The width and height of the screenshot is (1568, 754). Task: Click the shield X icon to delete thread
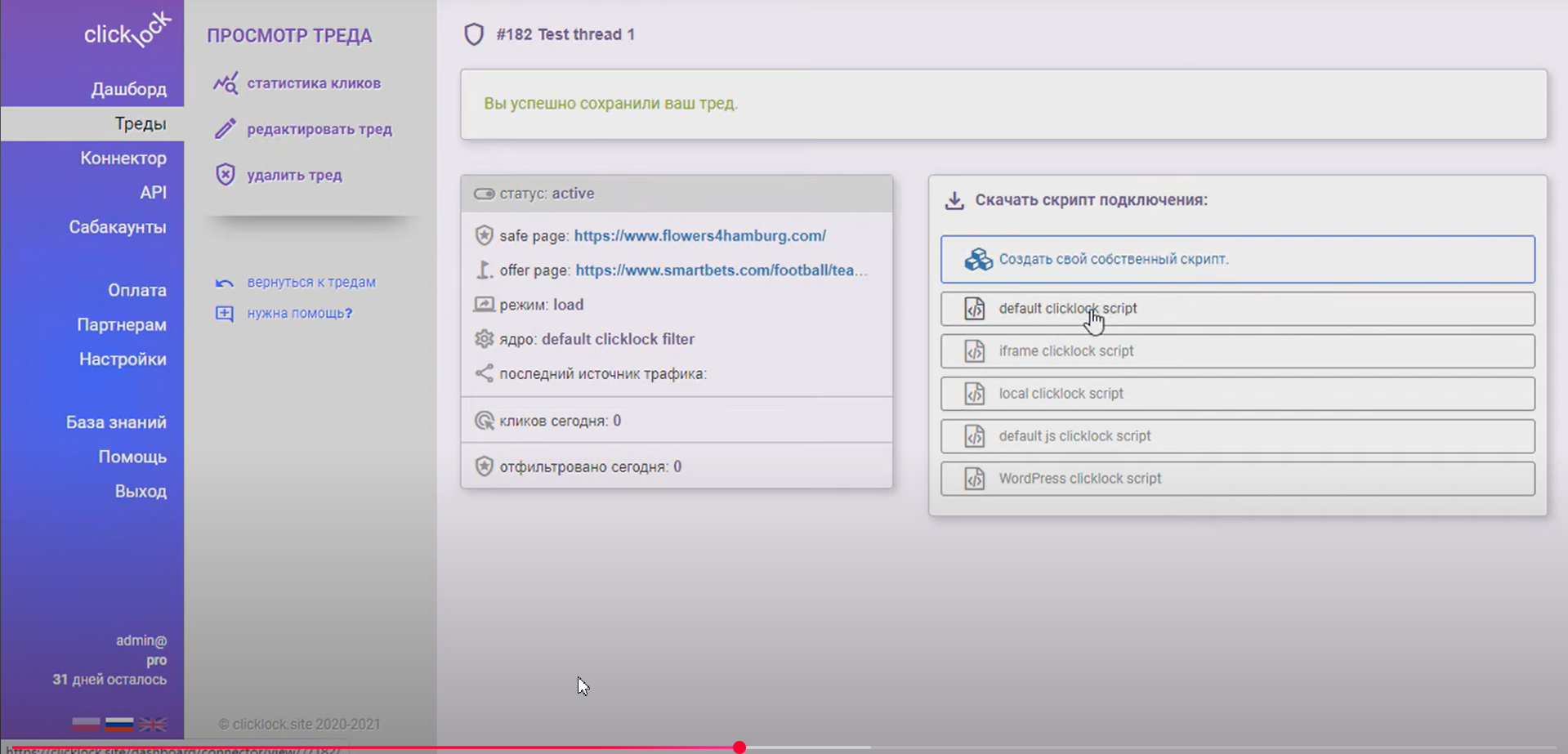coord(226,175)
